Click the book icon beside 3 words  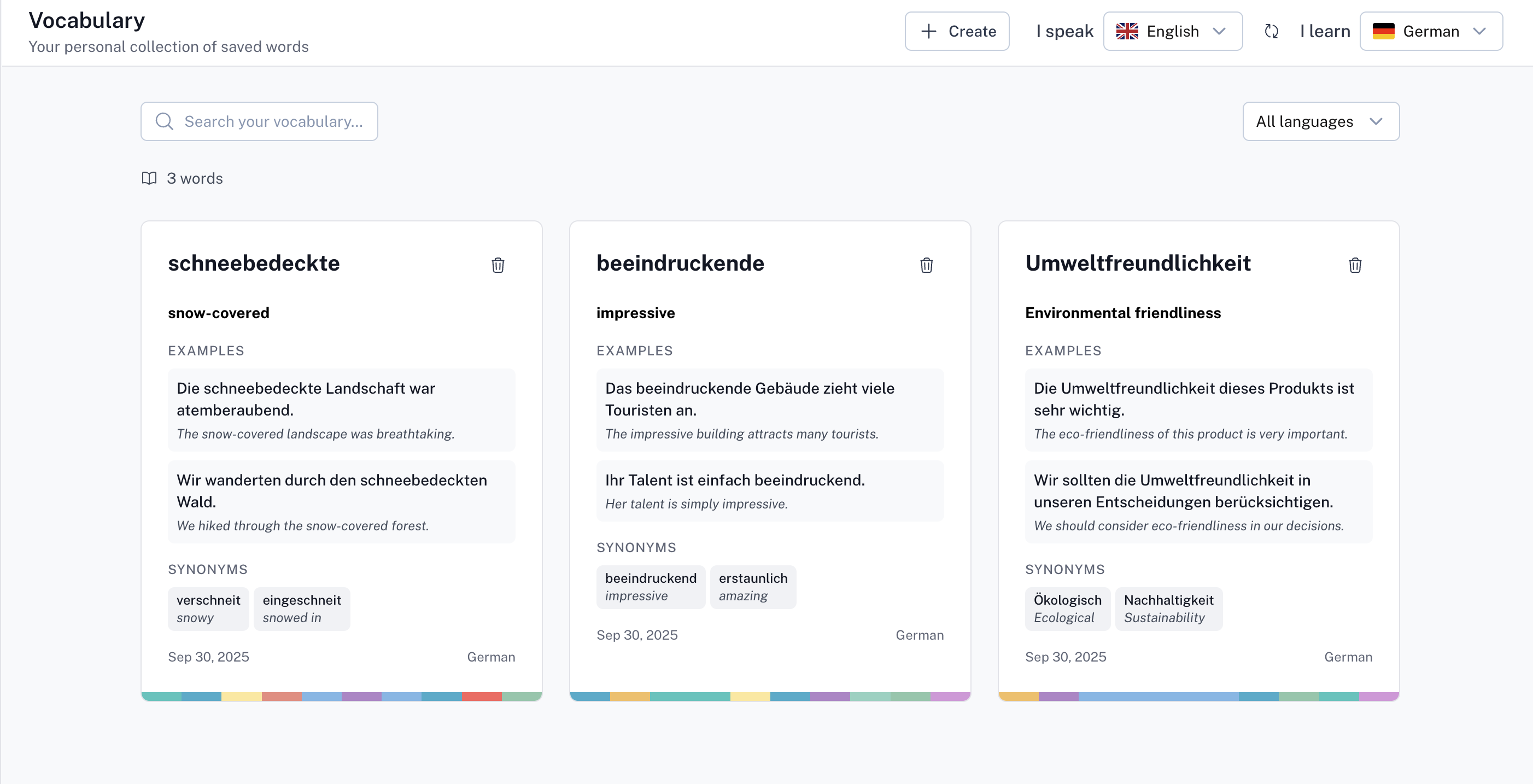[x=149, y=178]
